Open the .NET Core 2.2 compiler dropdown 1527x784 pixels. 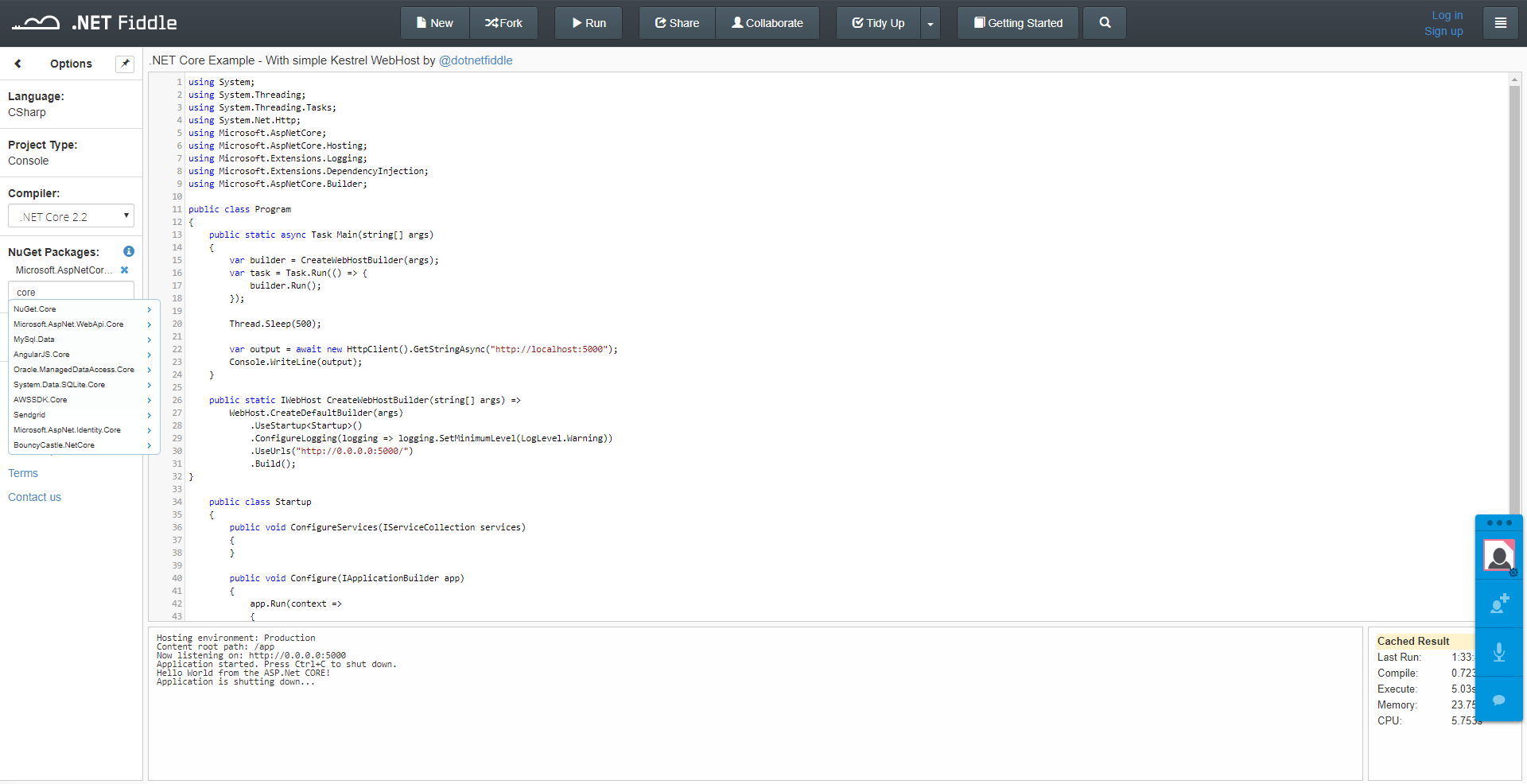coord(71,215)
